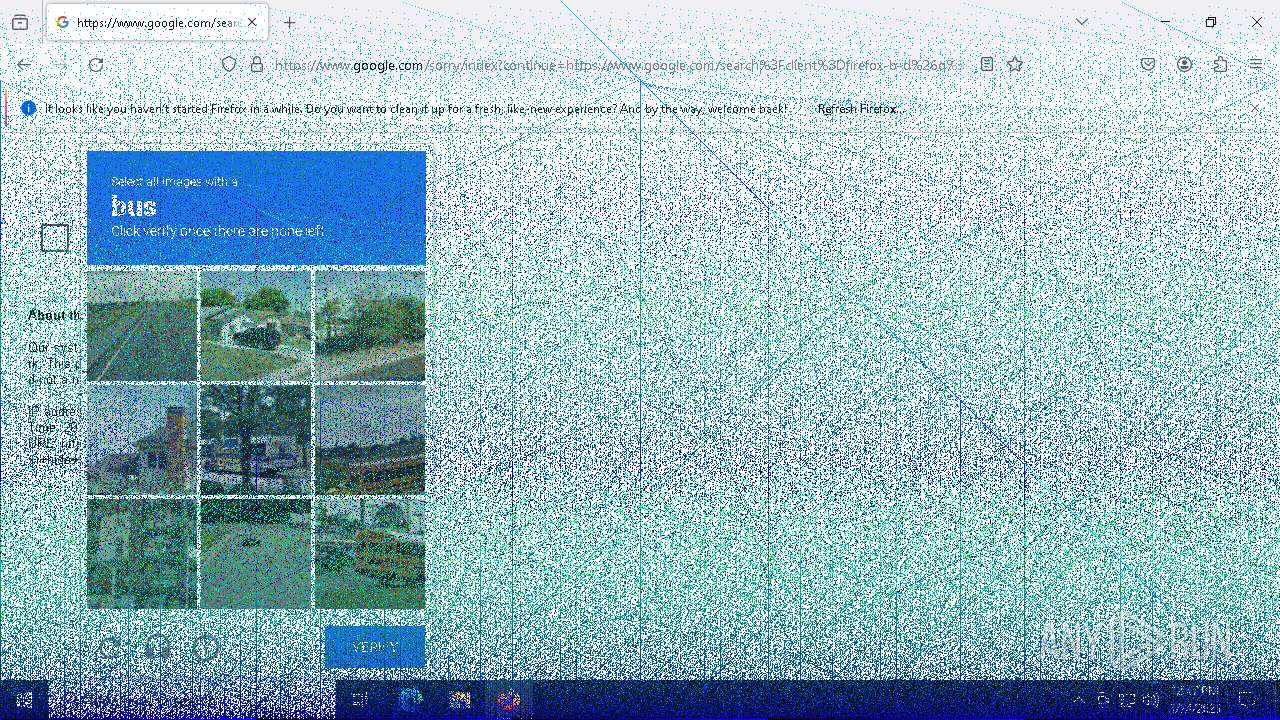Screen dimensions: 1280x720
Task: Open the Save to Pocket icon
Action: tap(1148, 64)
